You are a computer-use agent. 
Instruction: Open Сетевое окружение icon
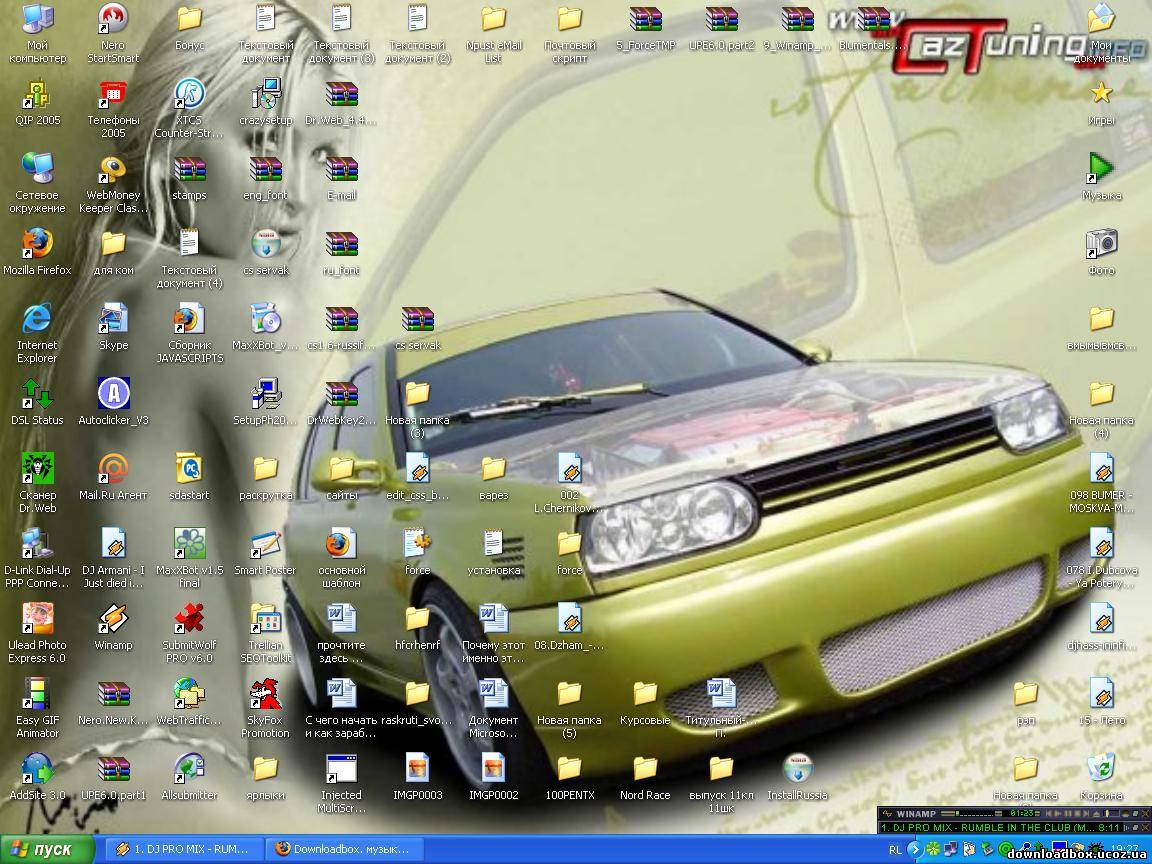pyautogui.click(x=37, y=183)
